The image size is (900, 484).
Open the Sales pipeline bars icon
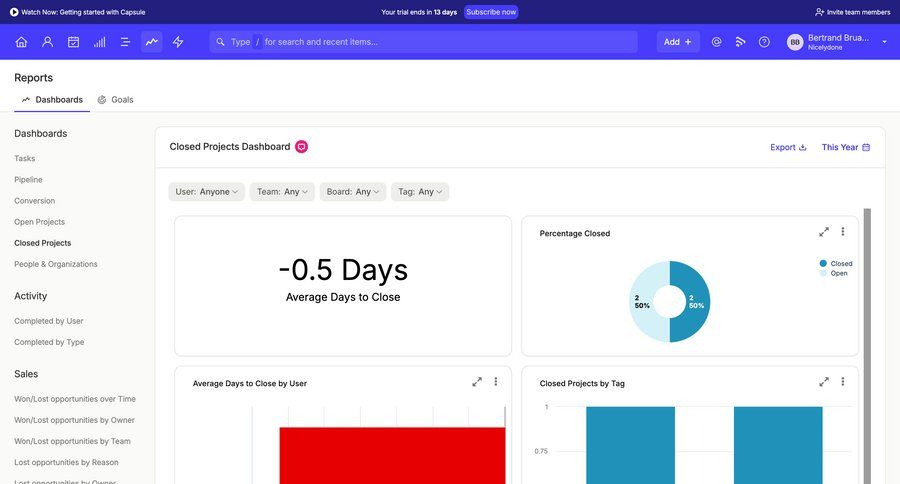99,42
